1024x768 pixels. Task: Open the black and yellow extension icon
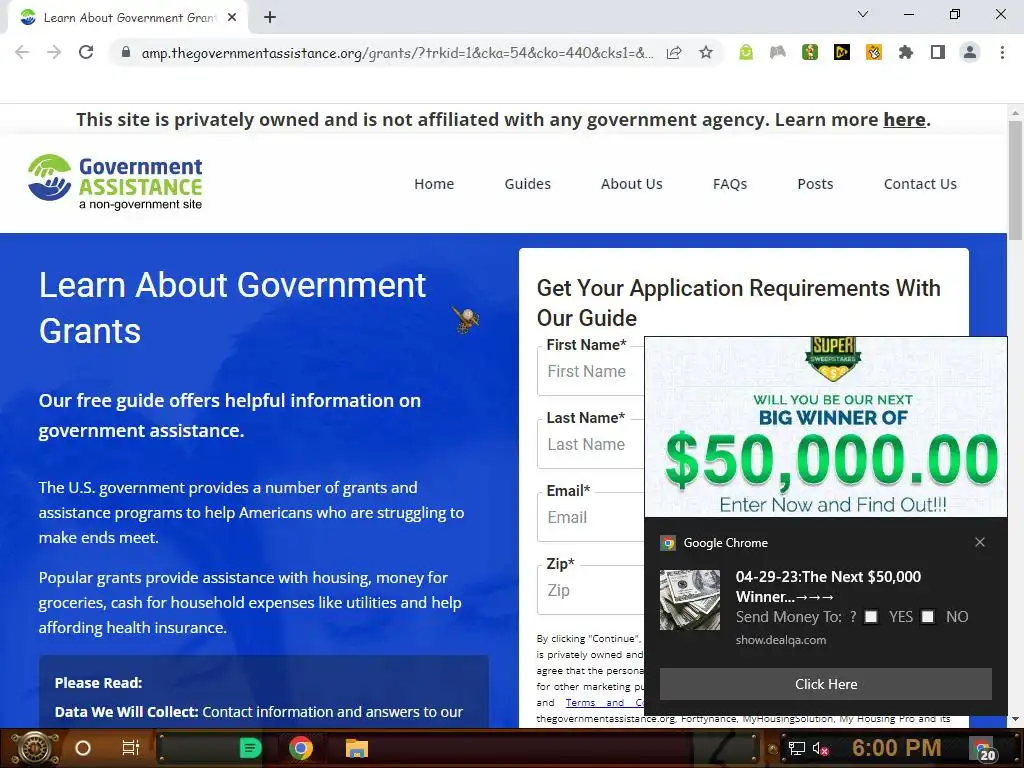842,52
